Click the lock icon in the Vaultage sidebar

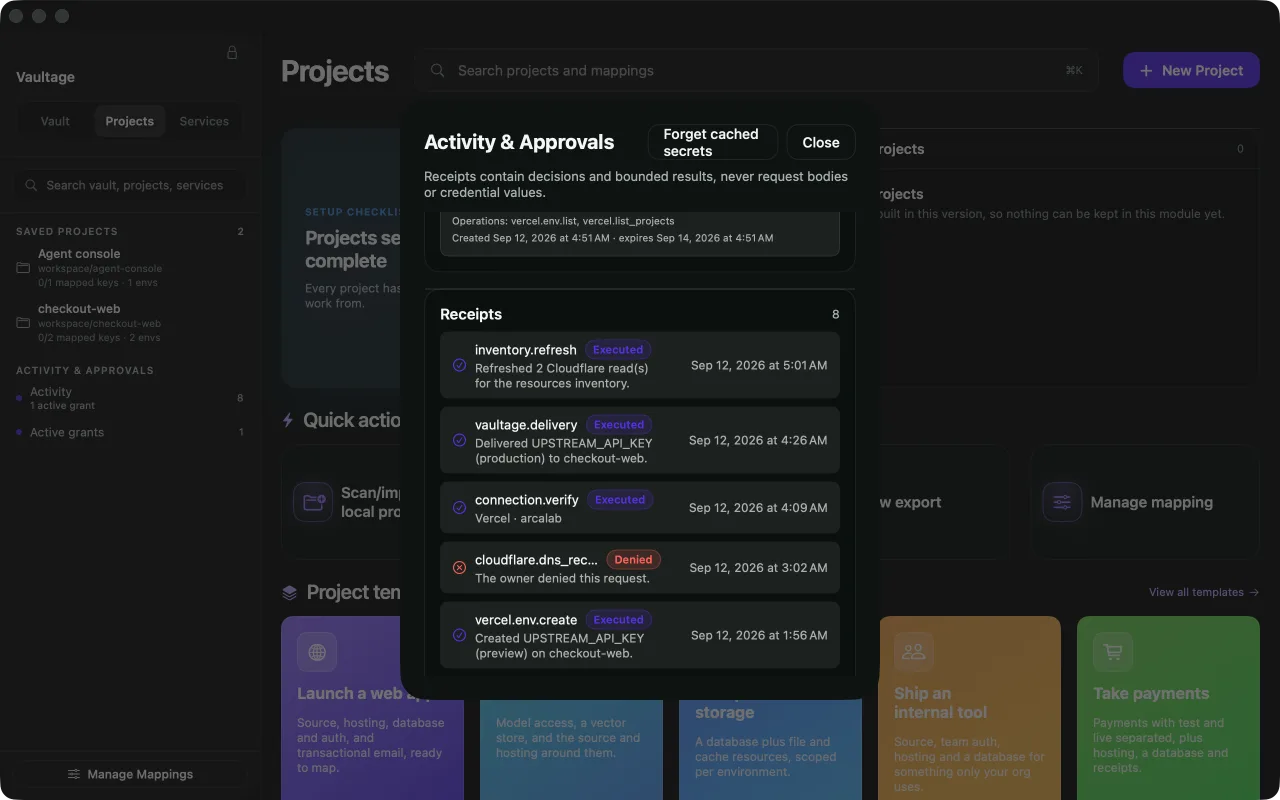[x=232, y=52]
